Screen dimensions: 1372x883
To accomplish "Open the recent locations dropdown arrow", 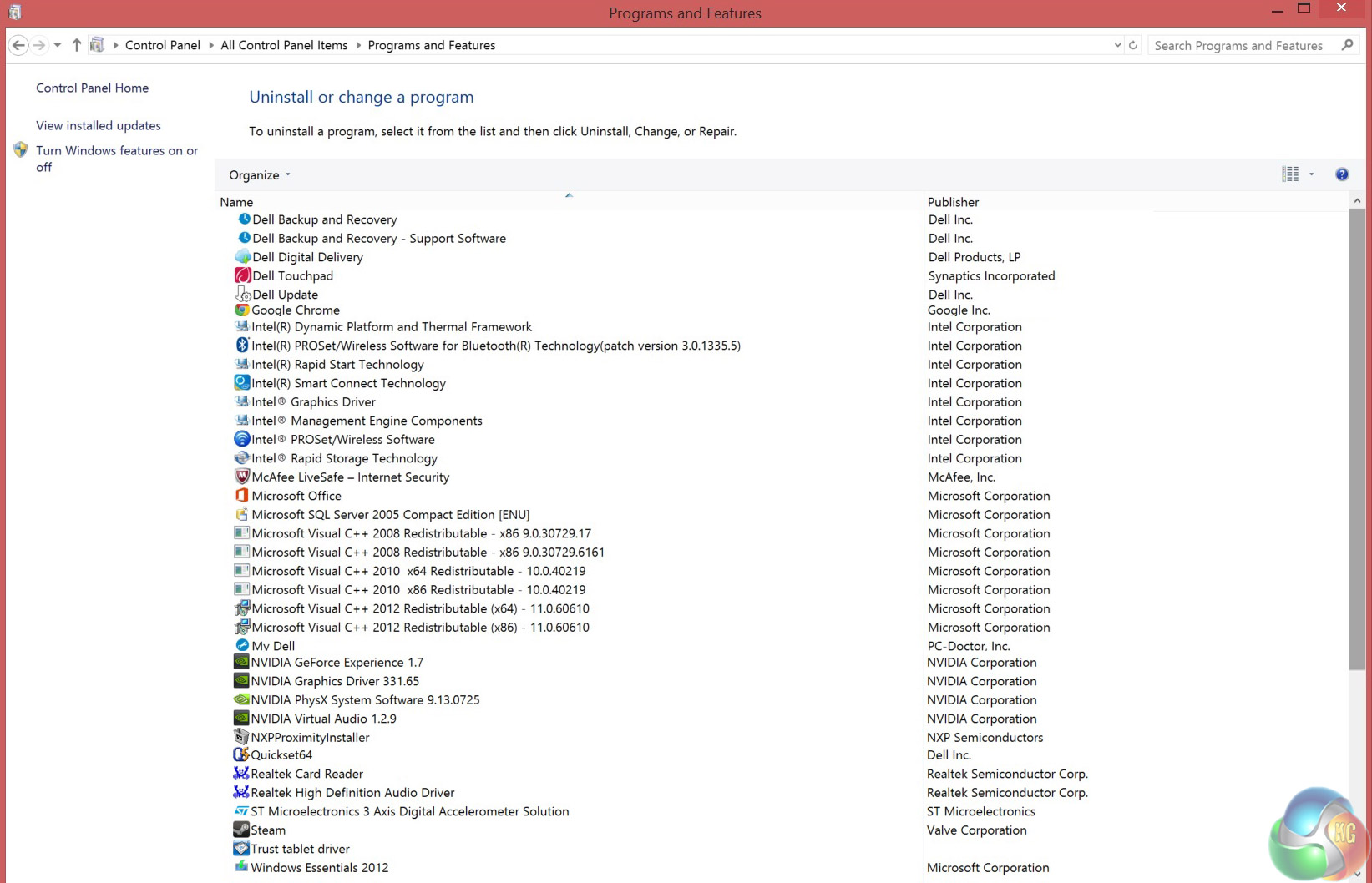I will click(58, 45).
